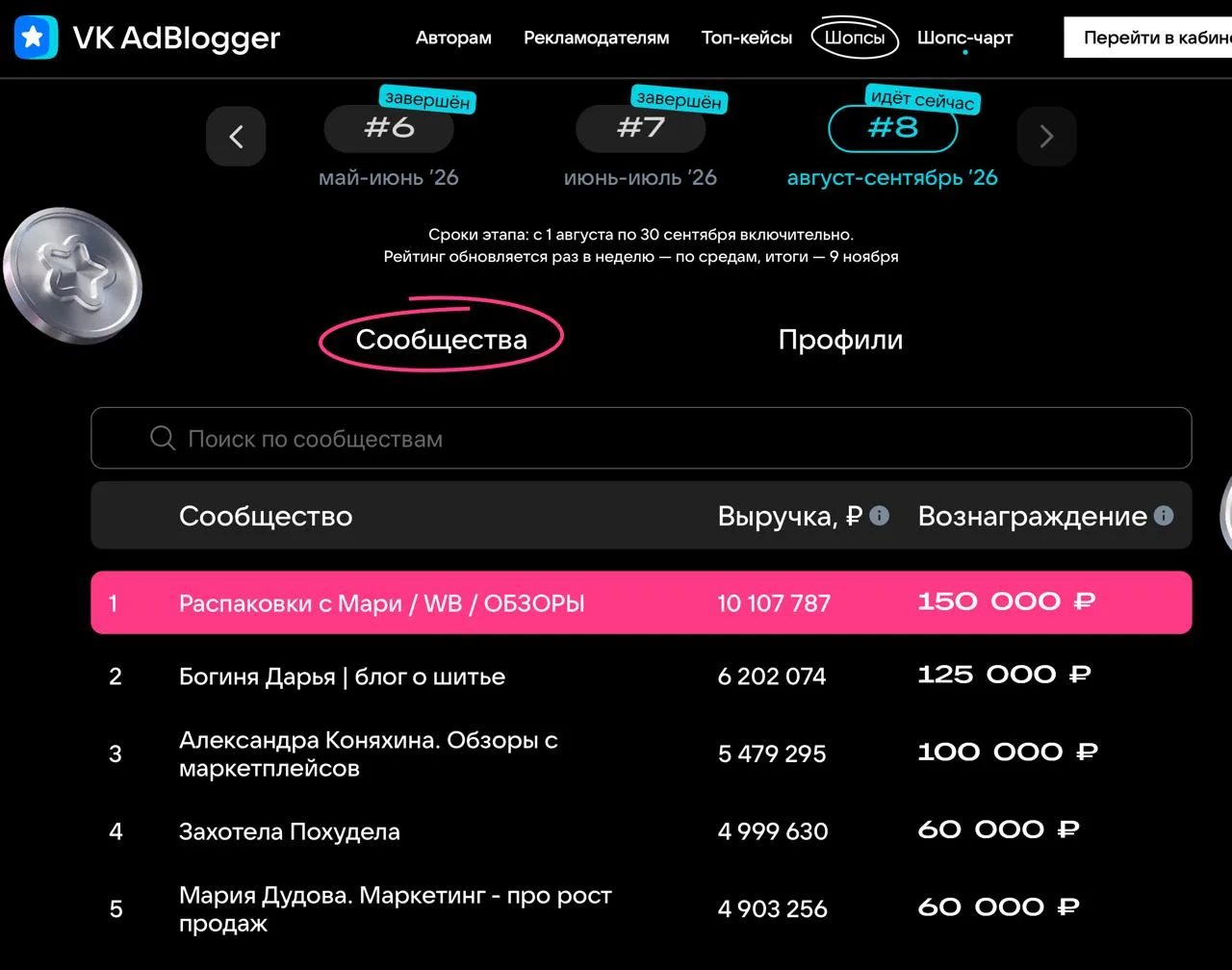This screenshot has height=970, width=1232.
Task: Open the Топ-кейсы menu item
Action: coord(747,38)
